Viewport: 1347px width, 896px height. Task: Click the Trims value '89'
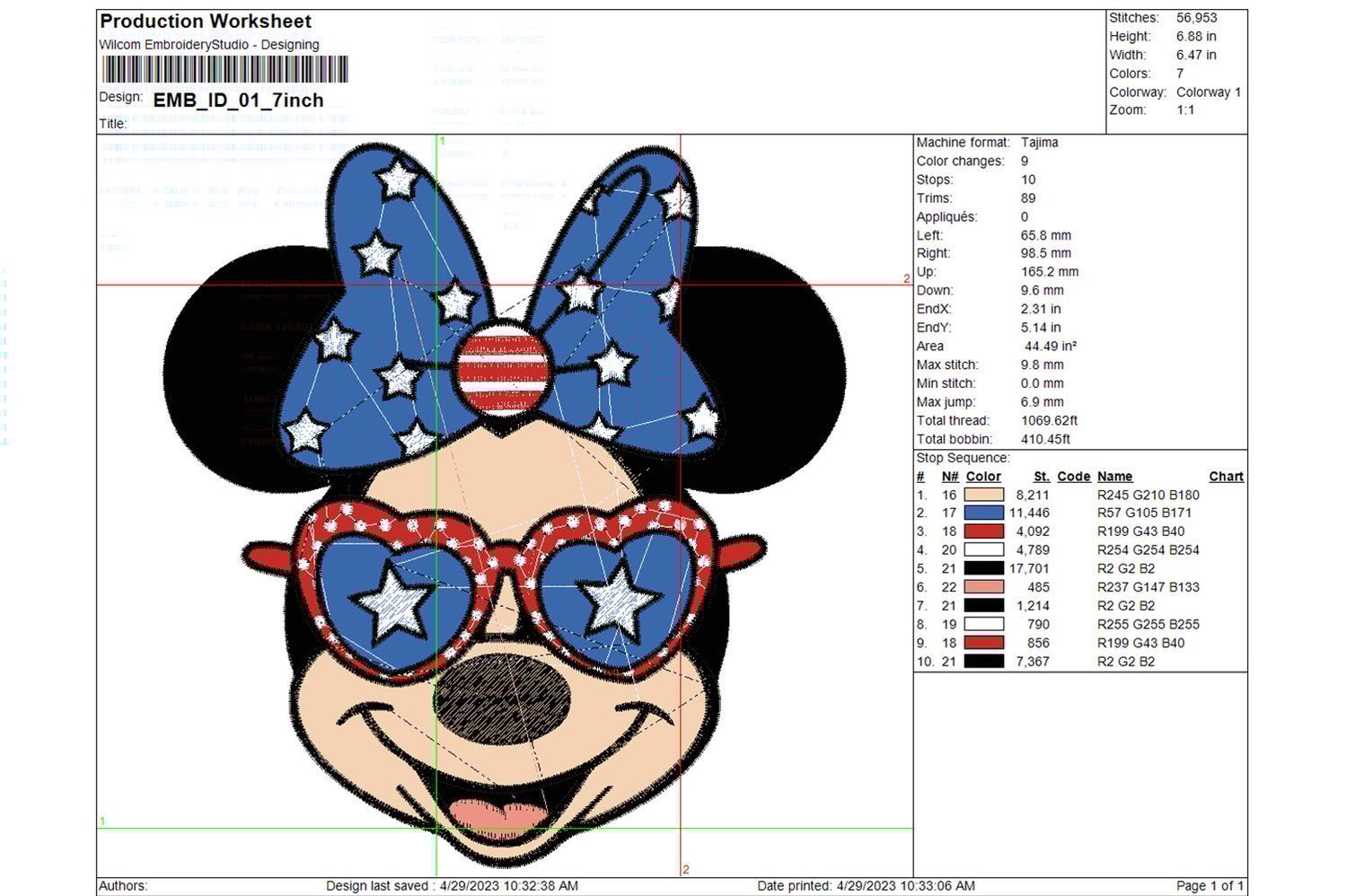[1028, 198]
